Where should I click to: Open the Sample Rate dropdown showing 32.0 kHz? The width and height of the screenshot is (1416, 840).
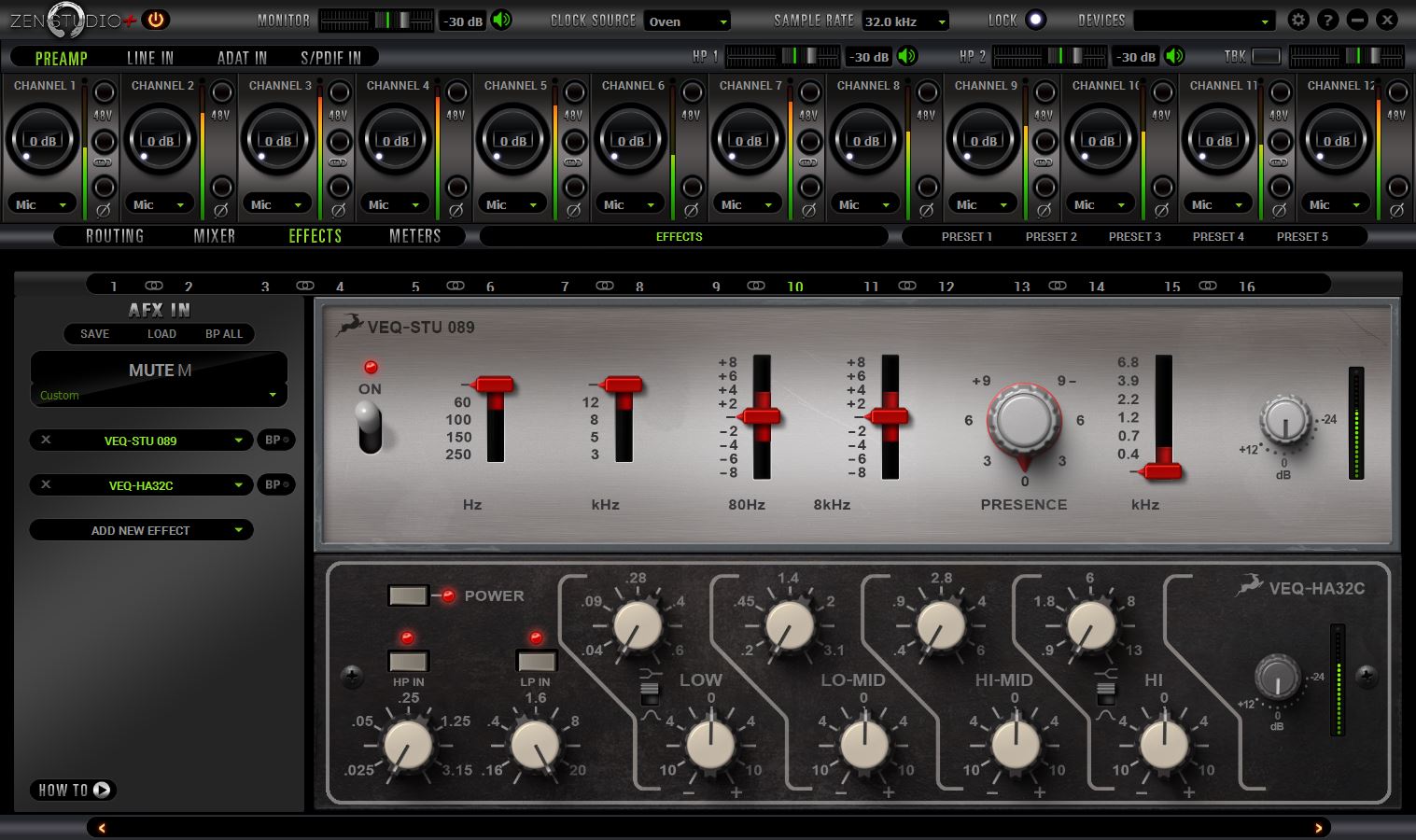(904, 21)
